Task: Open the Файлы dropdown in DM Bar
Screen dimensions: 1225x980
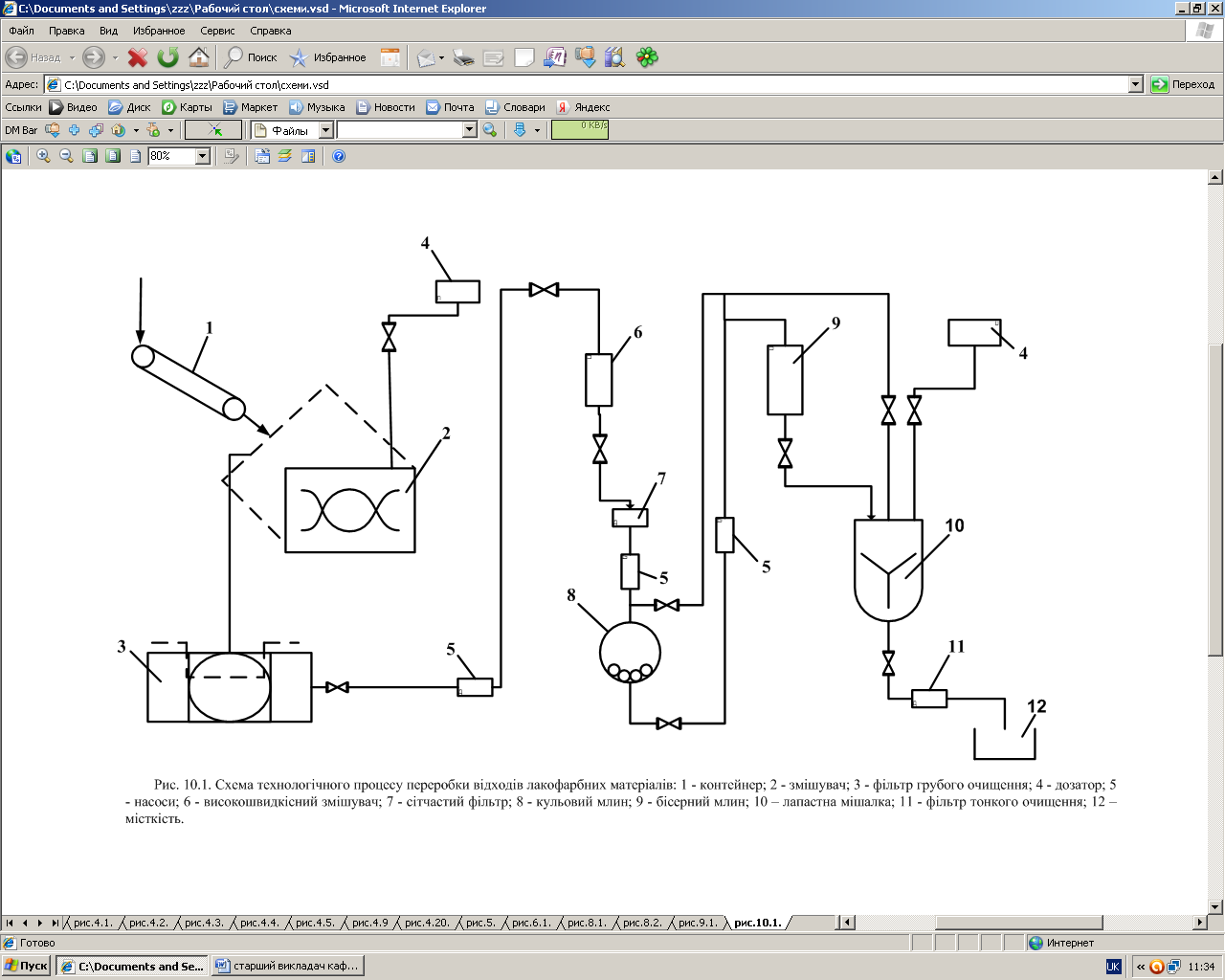Action: pyautogui.click(x=325, y=130)
